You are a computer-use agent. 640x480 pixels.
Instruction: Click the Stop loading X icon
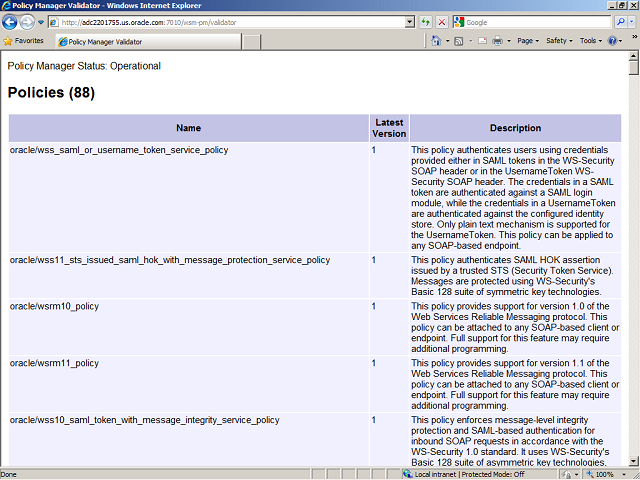442,22
